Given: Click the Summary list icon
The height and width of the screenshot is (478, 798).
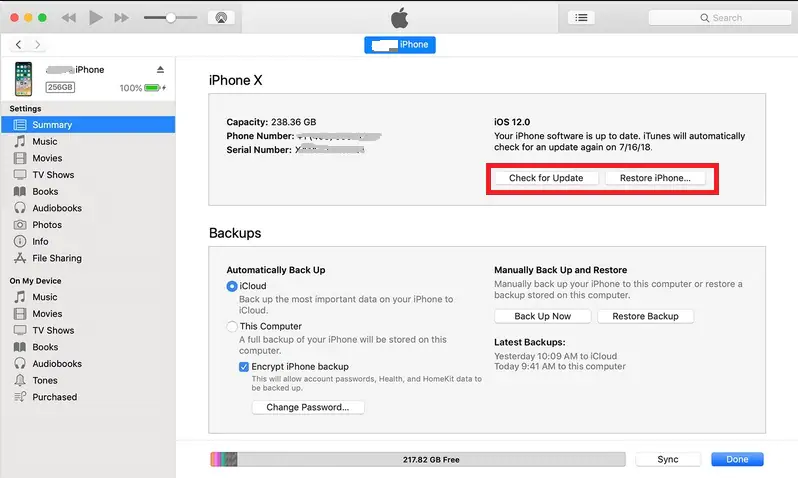Looking at the screenshot, I should point(20,125).
